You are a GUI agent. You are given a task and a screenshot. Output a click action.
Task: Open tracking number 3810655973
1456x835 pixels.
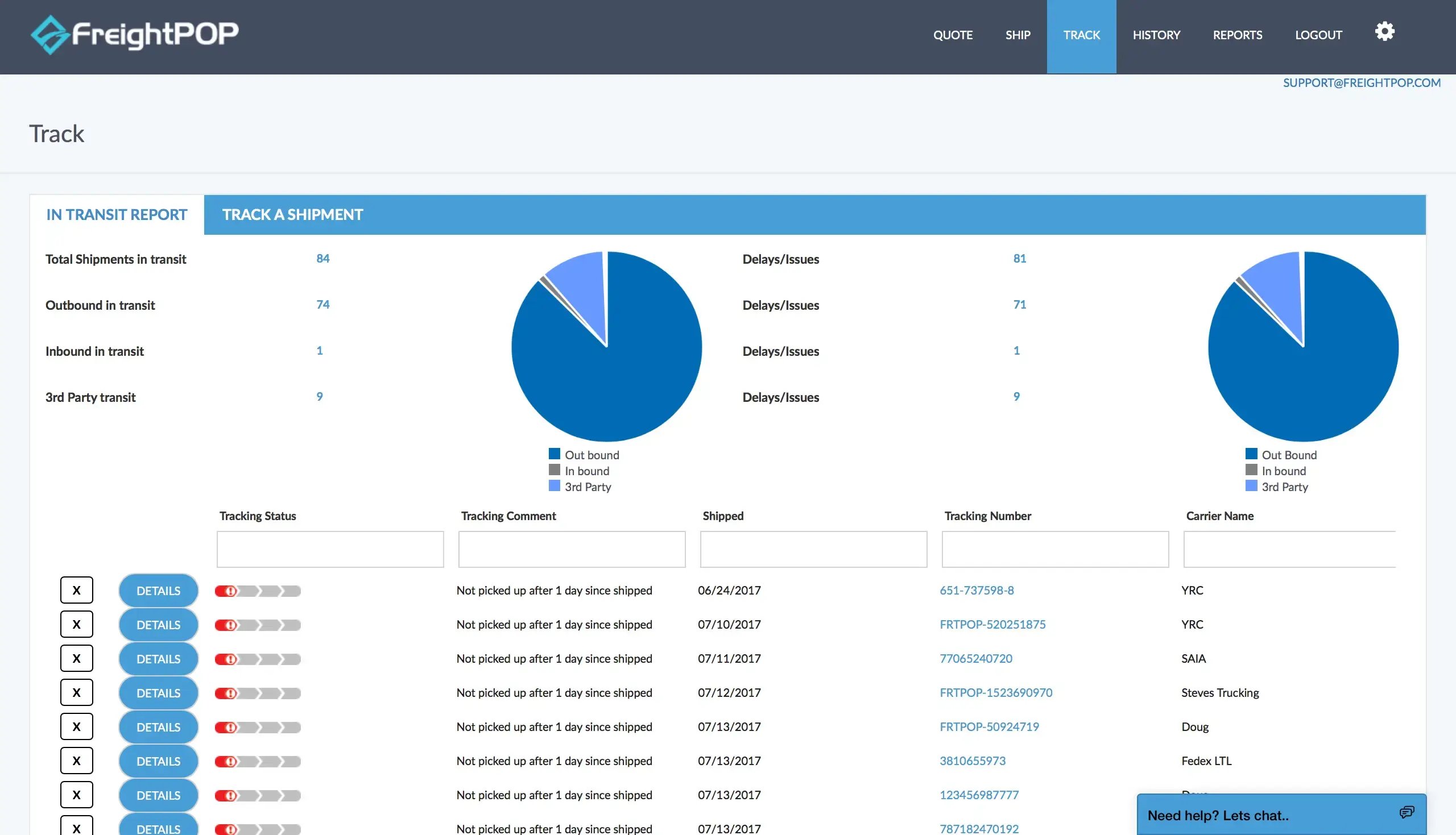(x=973, y=761)
